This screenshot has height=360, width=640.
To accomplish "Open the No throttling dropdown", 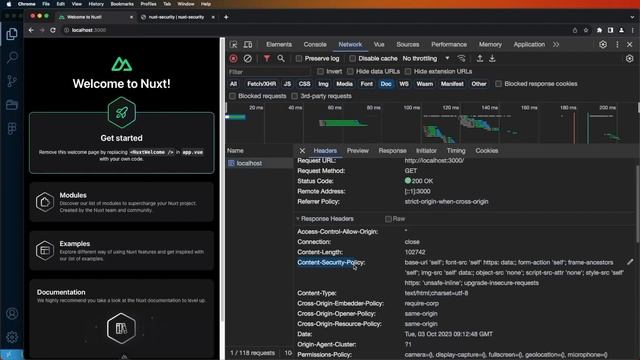I will [x=426, y=59].
